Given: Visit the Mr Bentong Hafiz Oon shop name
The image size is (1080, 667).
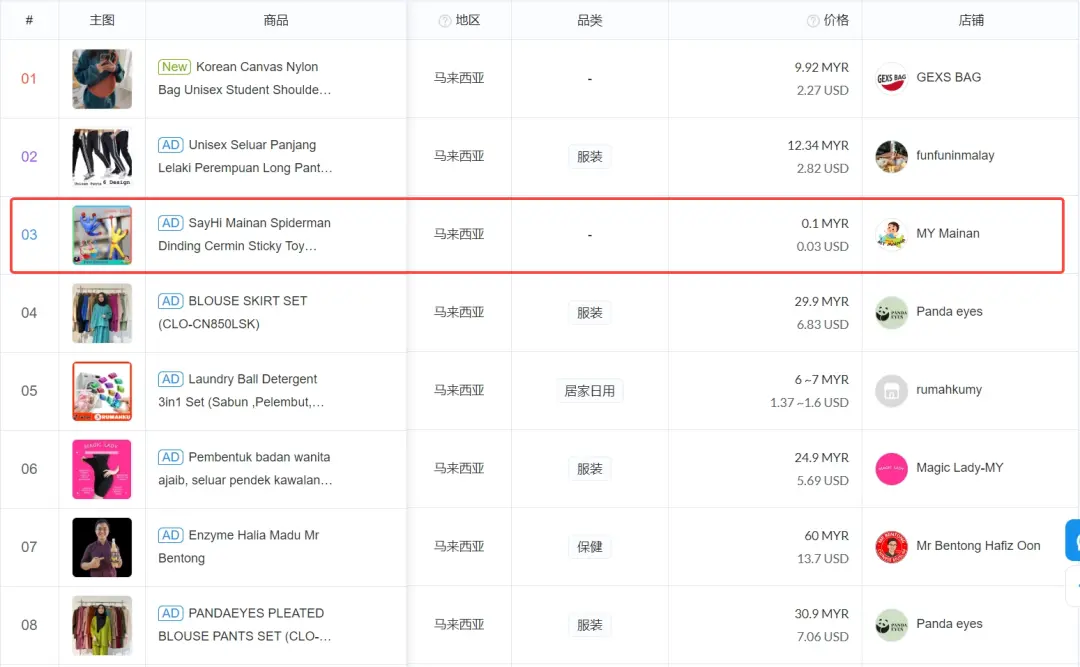Looking at the screenshot, I should (x=978, y=546).
